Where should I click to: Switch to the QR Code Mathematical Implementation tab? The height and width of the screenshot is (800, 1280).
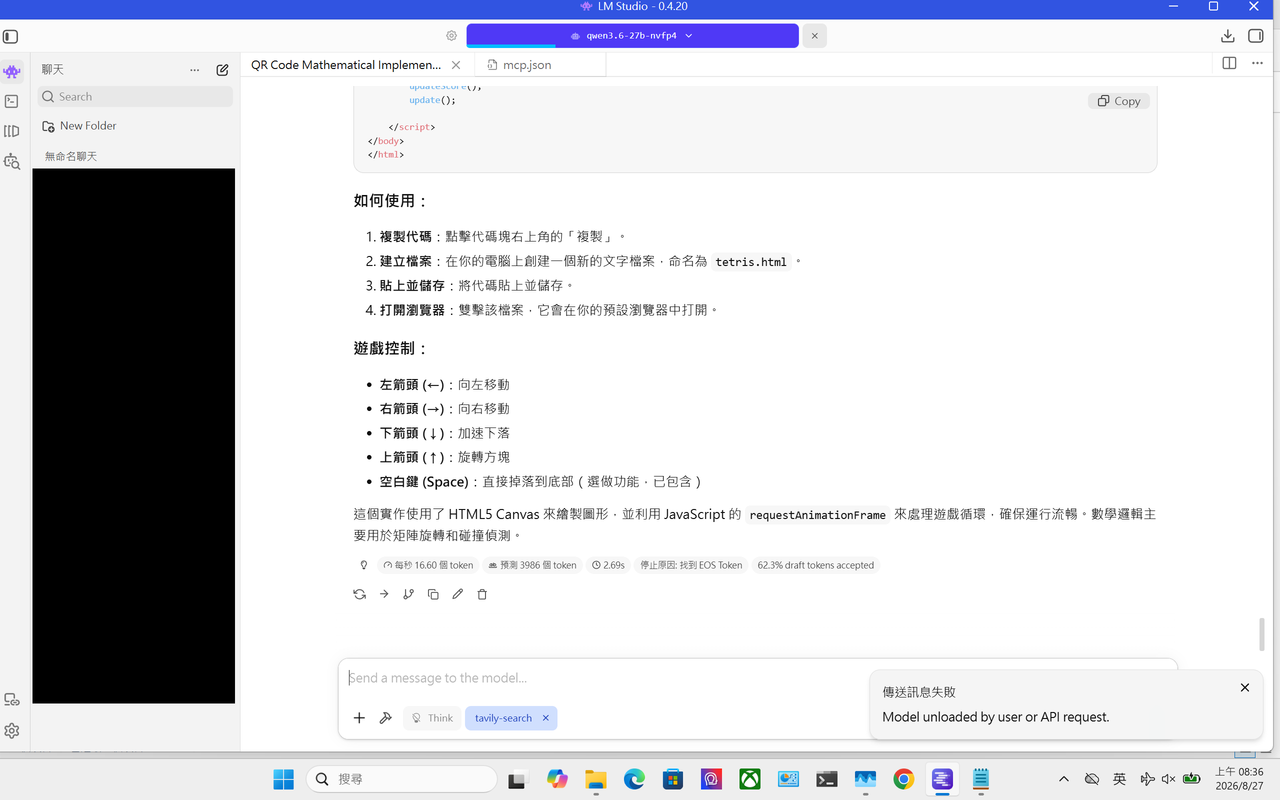pyautogui.click(x=346, y=64)
